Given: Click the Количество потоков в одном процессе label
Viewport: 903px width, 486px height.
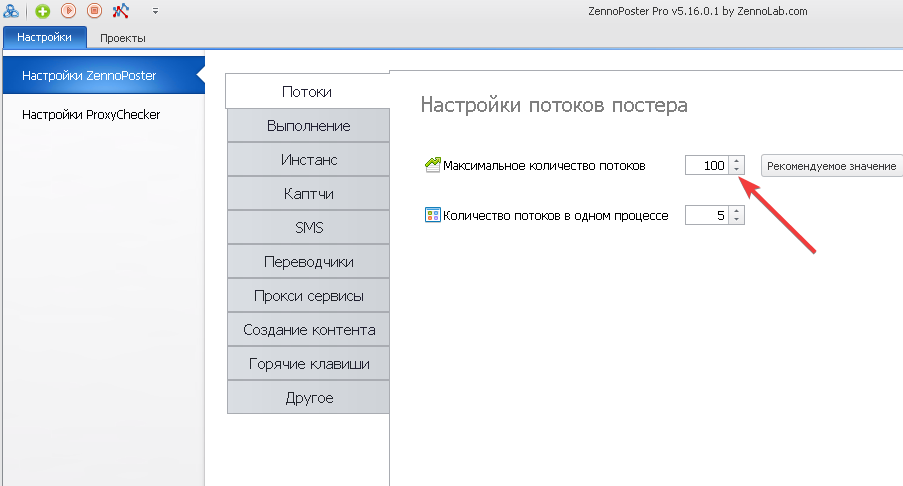Looking at the screenshot, I should coord(556,216).
